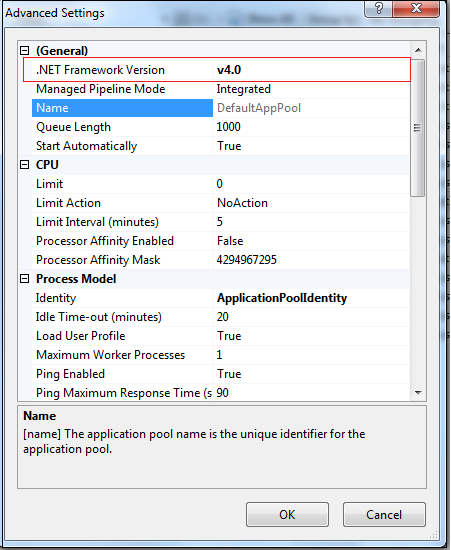
Task: Close the Advanced Settings dialog
Action: [416, 8]
